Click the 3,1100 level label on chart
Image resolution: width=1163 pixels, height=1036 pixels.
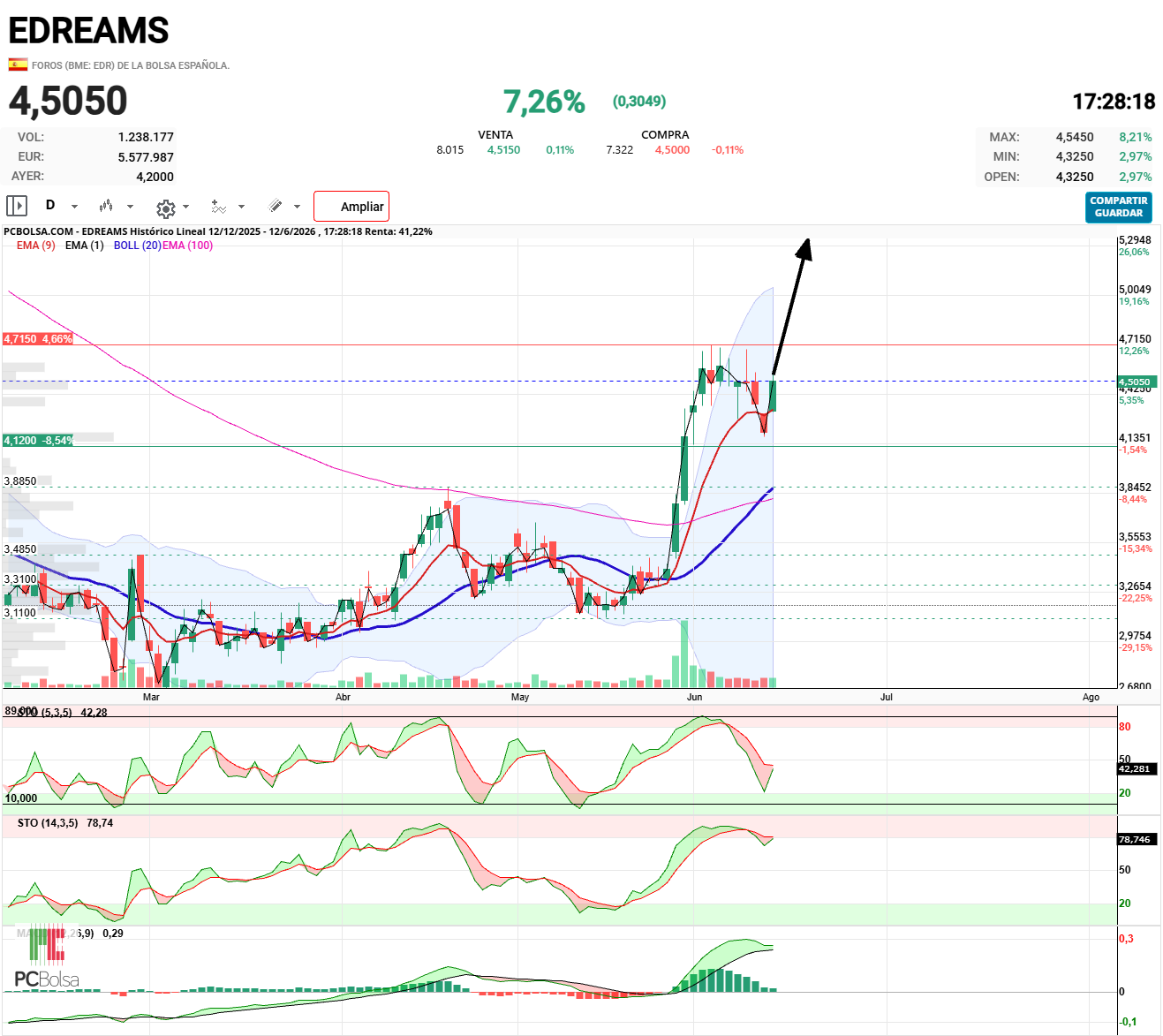click(20, 613)
